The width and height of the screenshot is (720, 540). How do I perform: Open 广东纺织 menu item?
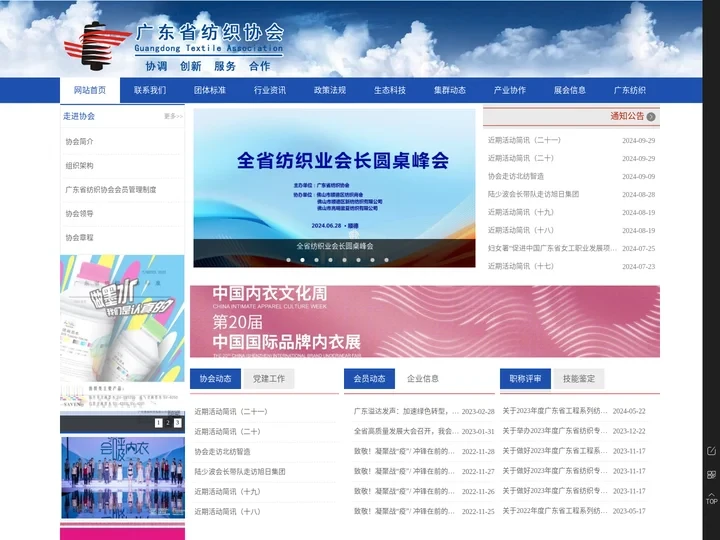[630, 90]
